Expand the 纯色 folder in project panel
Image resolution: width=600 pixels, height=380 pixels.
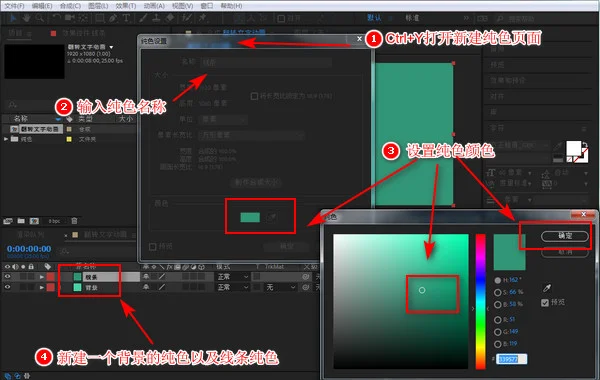click(x=6, y=139)
